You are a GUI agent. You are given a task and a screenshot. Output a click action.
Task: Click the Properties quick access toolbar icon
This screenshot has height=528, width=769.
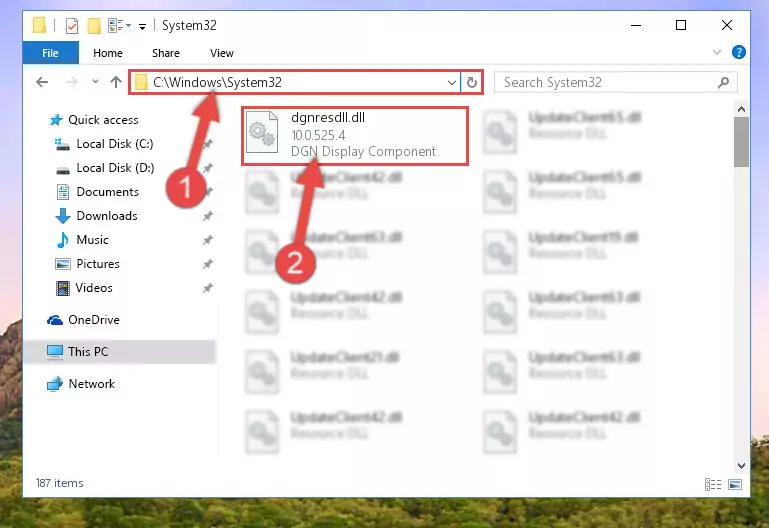click(72, 25)
